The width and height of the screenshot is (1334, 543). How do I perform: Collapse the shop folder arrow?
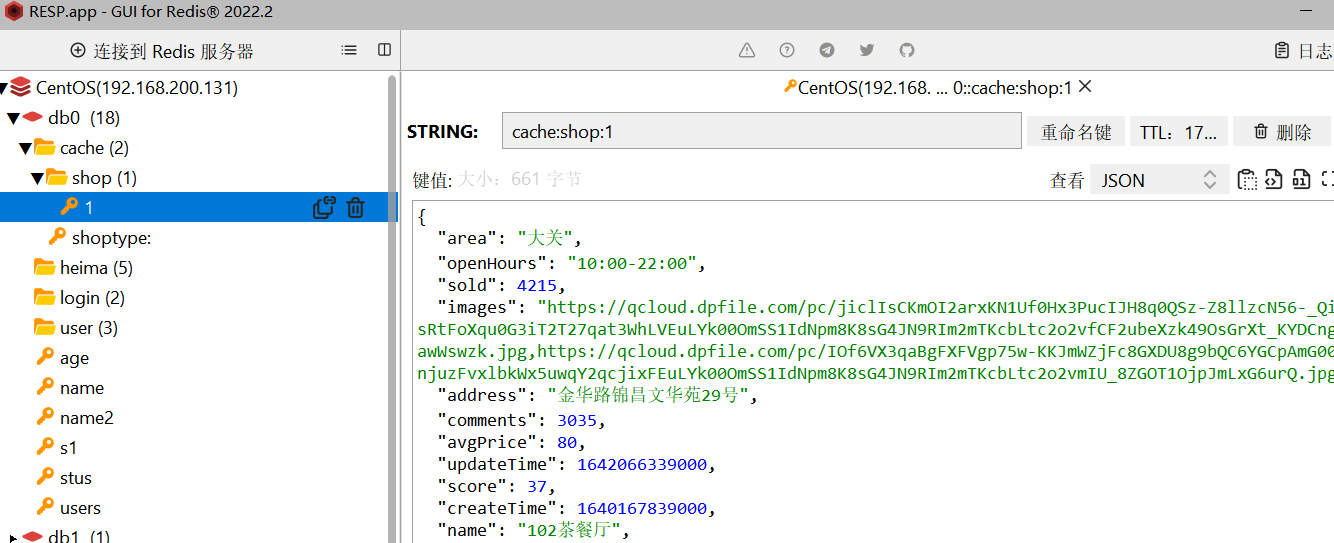37,178
